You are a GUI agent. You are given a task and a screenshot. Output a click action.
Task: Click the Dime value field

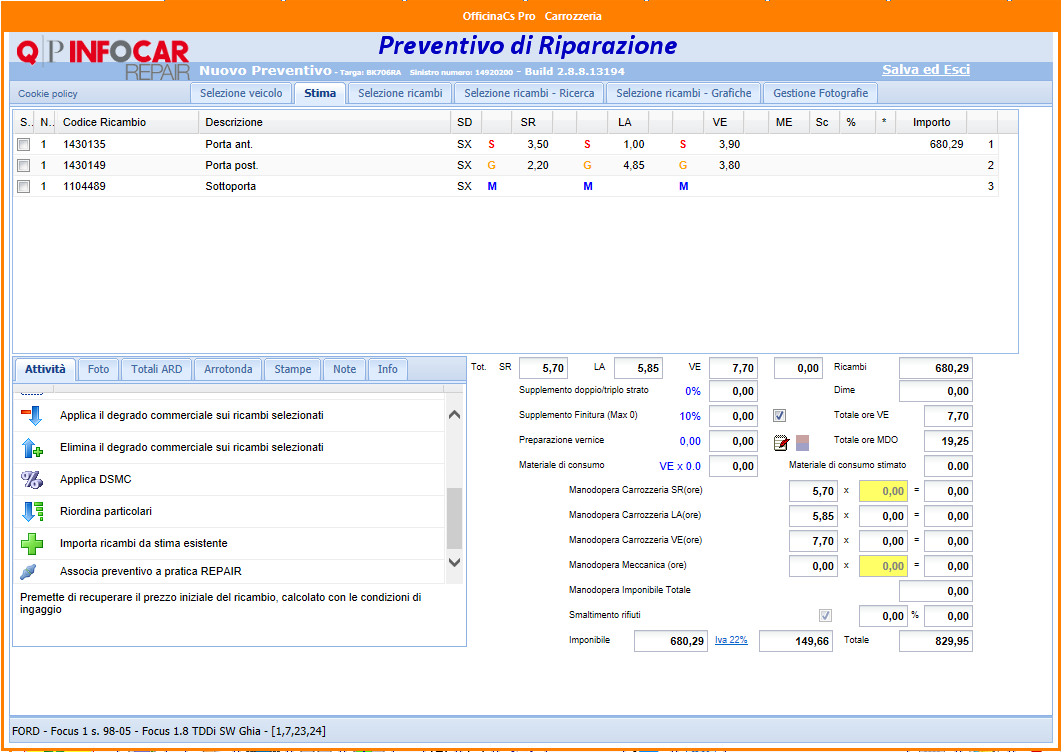(936, 391)
